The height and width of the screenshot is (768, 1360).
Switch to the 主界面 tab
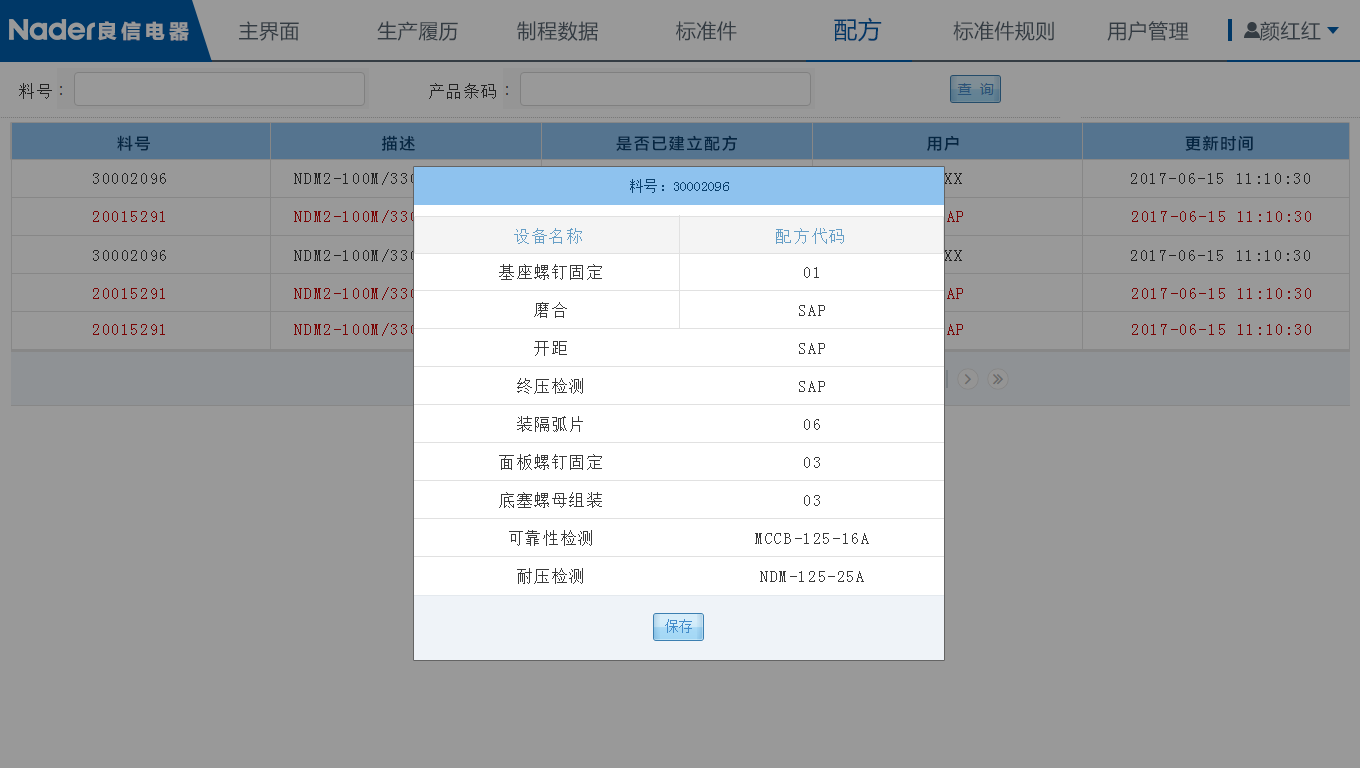point(267,31)
